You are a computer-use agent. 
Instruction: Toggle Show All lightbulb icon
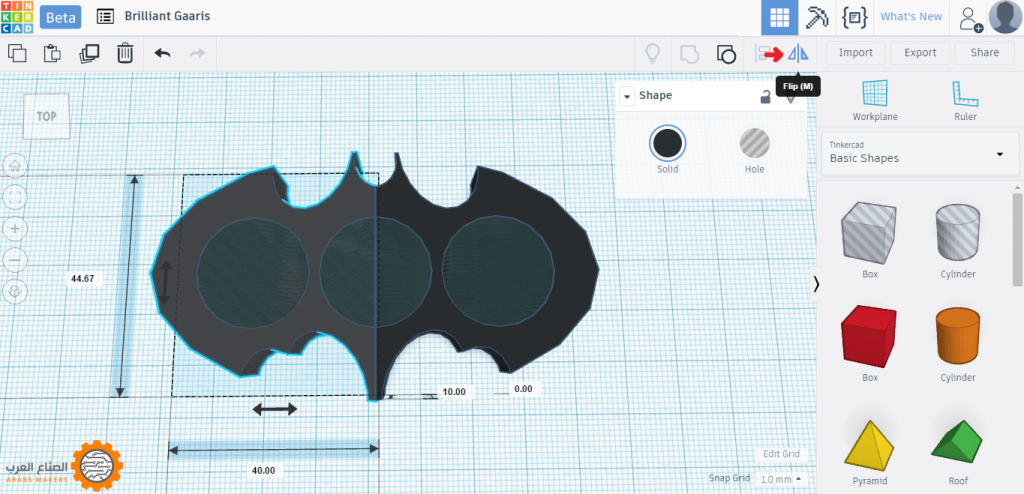[x=652, y=53]
